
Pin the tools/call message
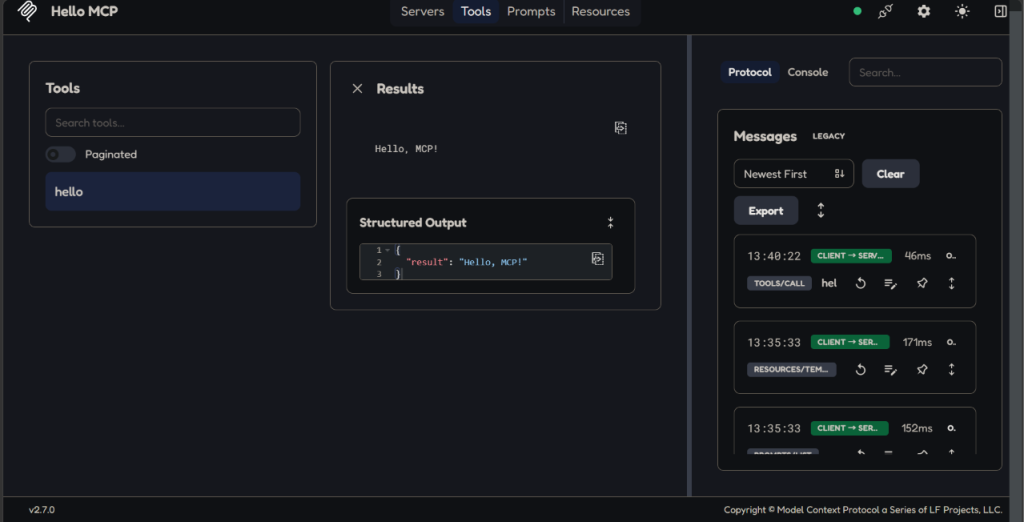(921, 283)
